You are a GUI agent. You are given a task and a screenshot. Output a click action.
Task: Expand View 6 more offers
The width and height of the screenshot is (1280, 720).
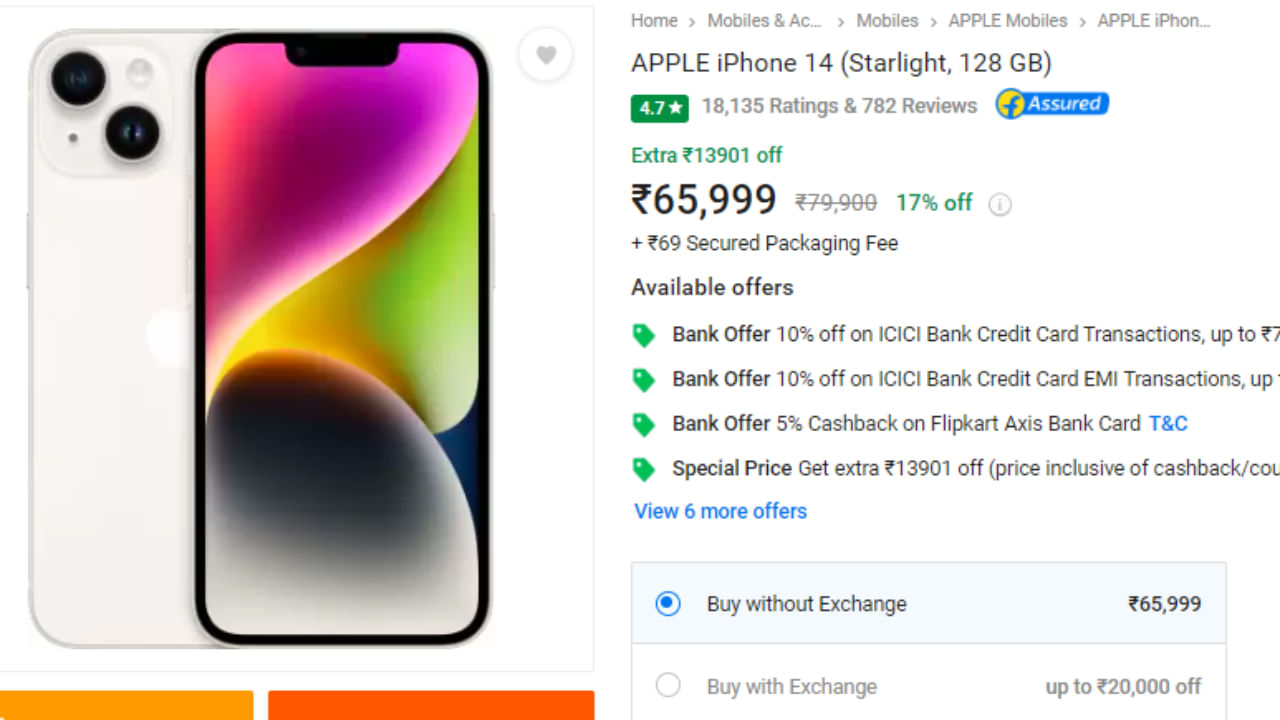pyautogui.click(x=720, y=511)
